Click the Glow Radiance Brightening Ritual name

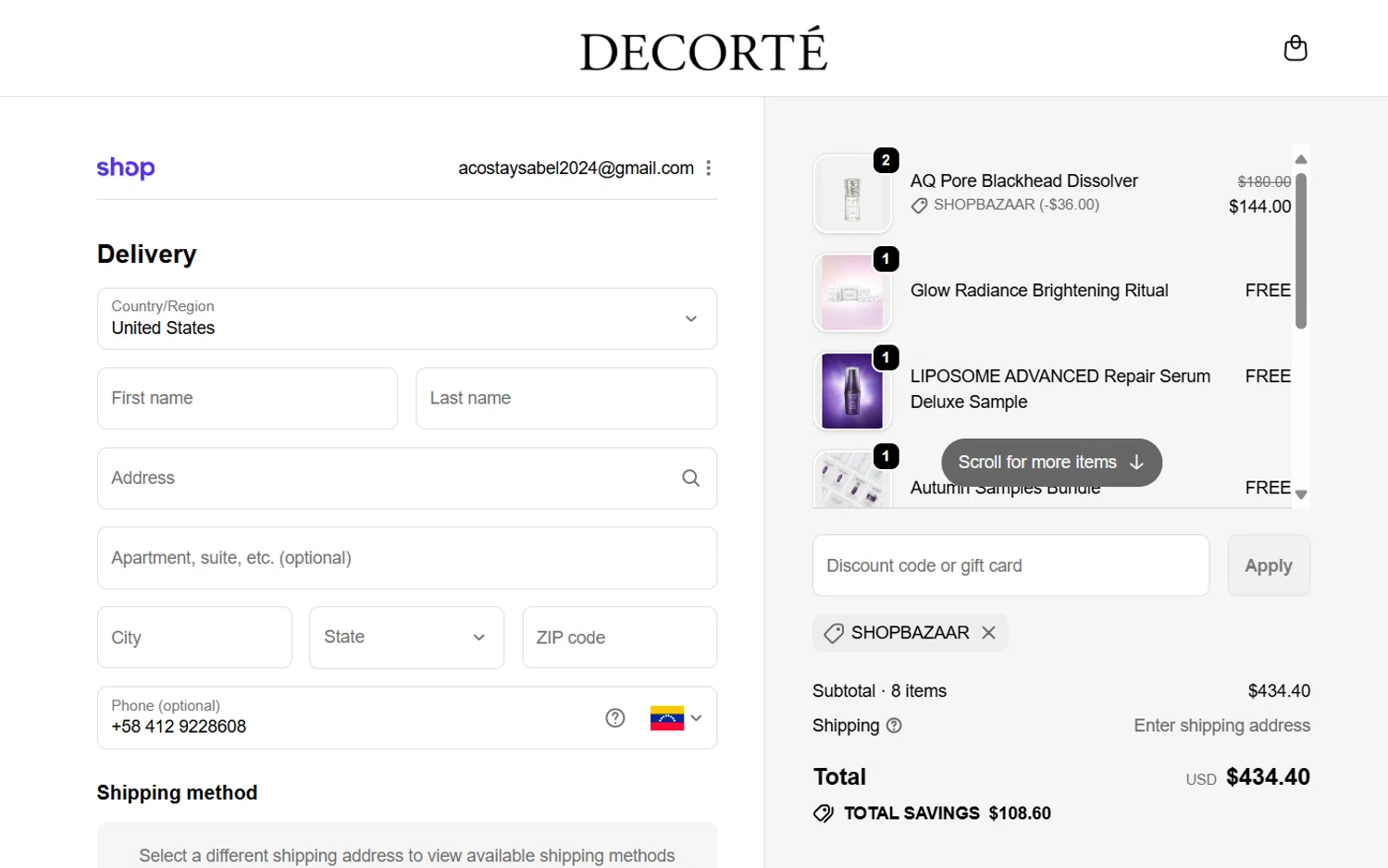coord(1039,291)
